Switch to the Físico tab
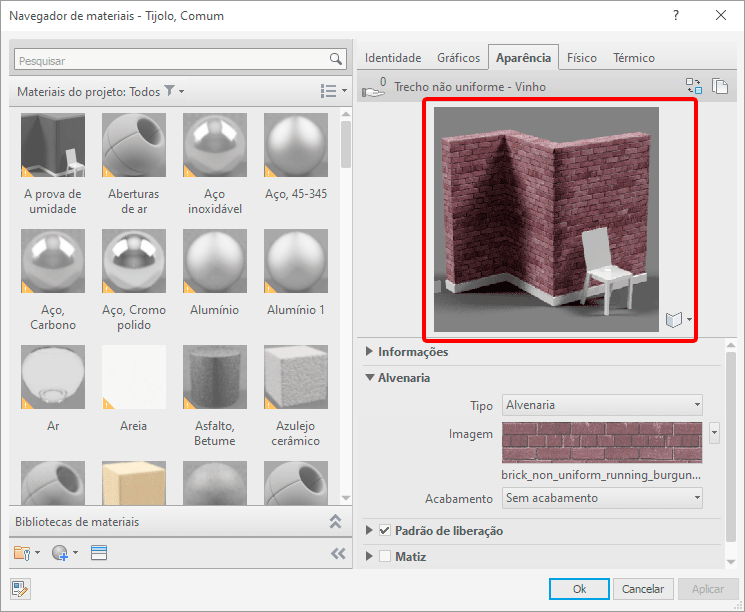This screenshot has height=612, width=745. [582, 57]
